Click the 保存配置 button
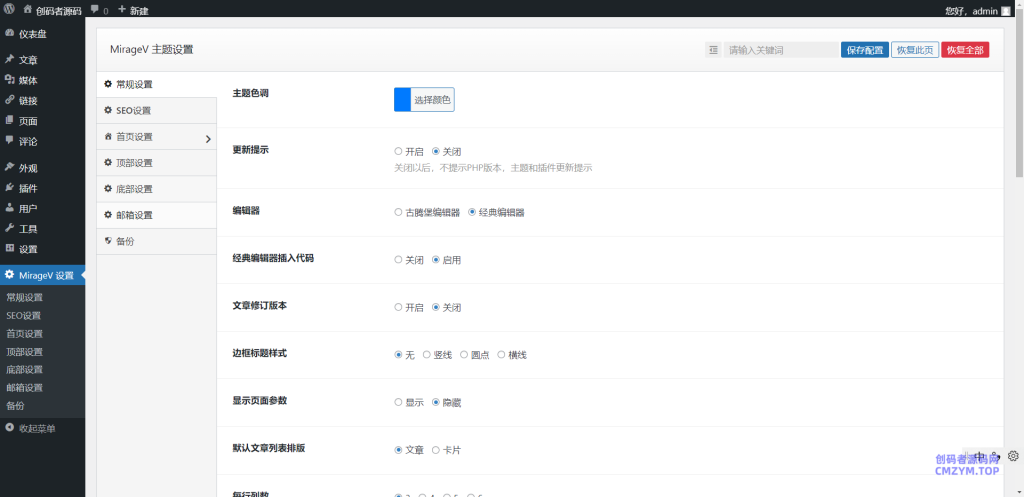 pyautogui.click(x=864, y=49)
